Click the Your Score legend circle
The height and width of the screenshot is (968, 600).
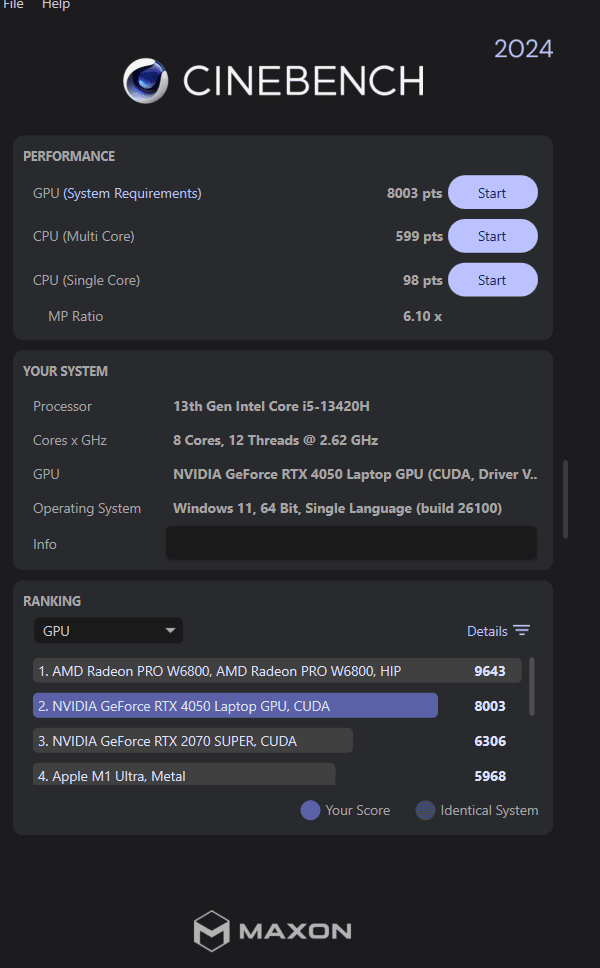[x=310, y=810]
